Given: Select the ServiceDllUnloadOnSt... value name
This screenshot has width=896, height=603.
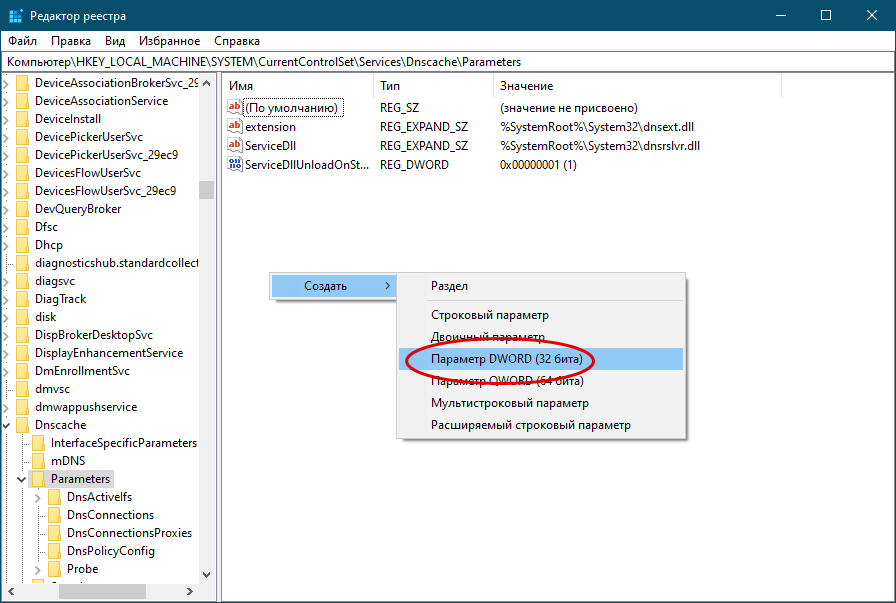Looking at the screenshot, I should 307,165.
